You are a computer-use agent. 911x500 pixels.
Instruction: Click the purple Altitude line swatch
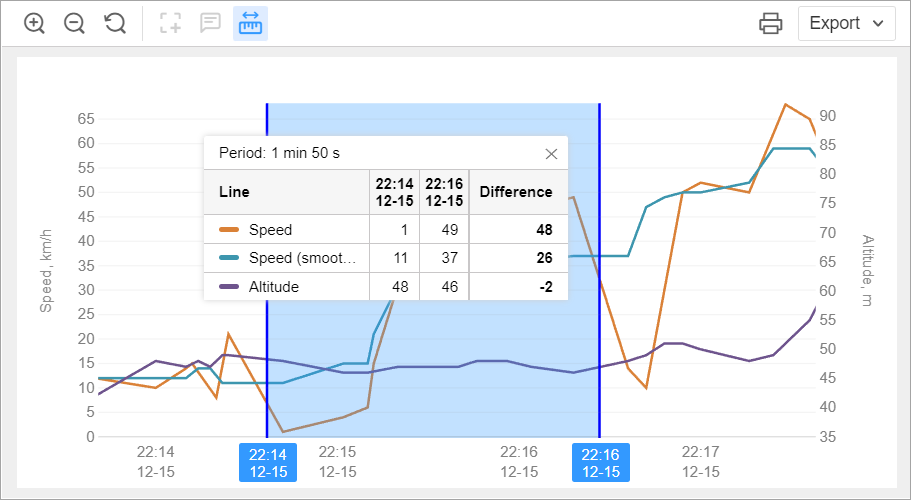point(228,287)
